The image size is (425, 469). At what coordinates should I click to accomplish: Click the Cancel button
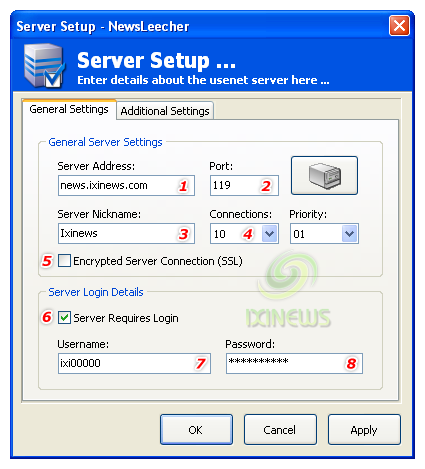(280, 430)
